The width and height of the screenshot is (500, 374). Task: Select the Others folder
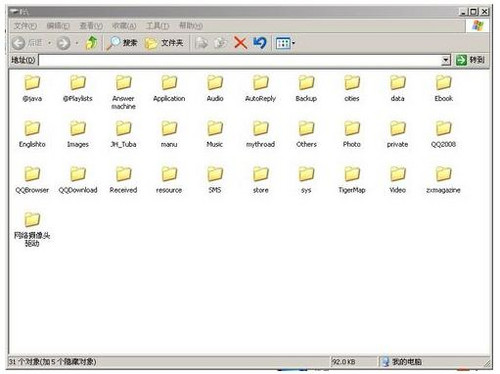pyautogui.click(x=306, y=134)
